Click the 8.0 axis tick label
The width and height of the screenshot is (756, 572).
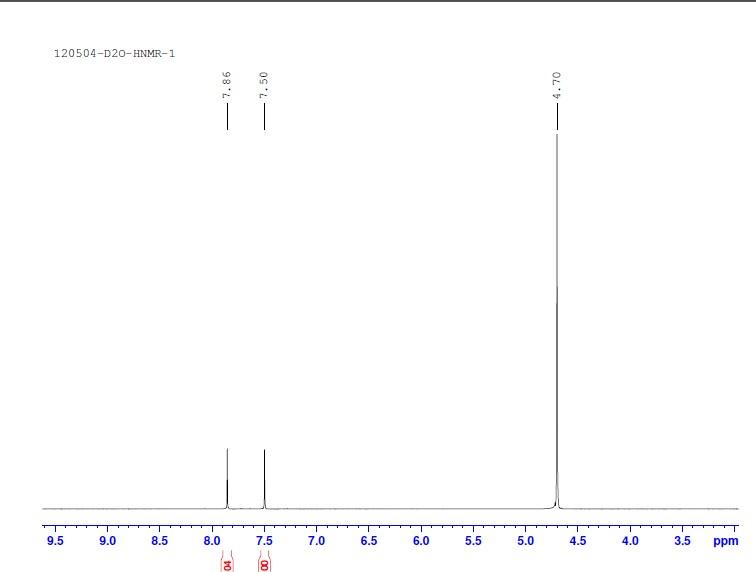(212, 541)
